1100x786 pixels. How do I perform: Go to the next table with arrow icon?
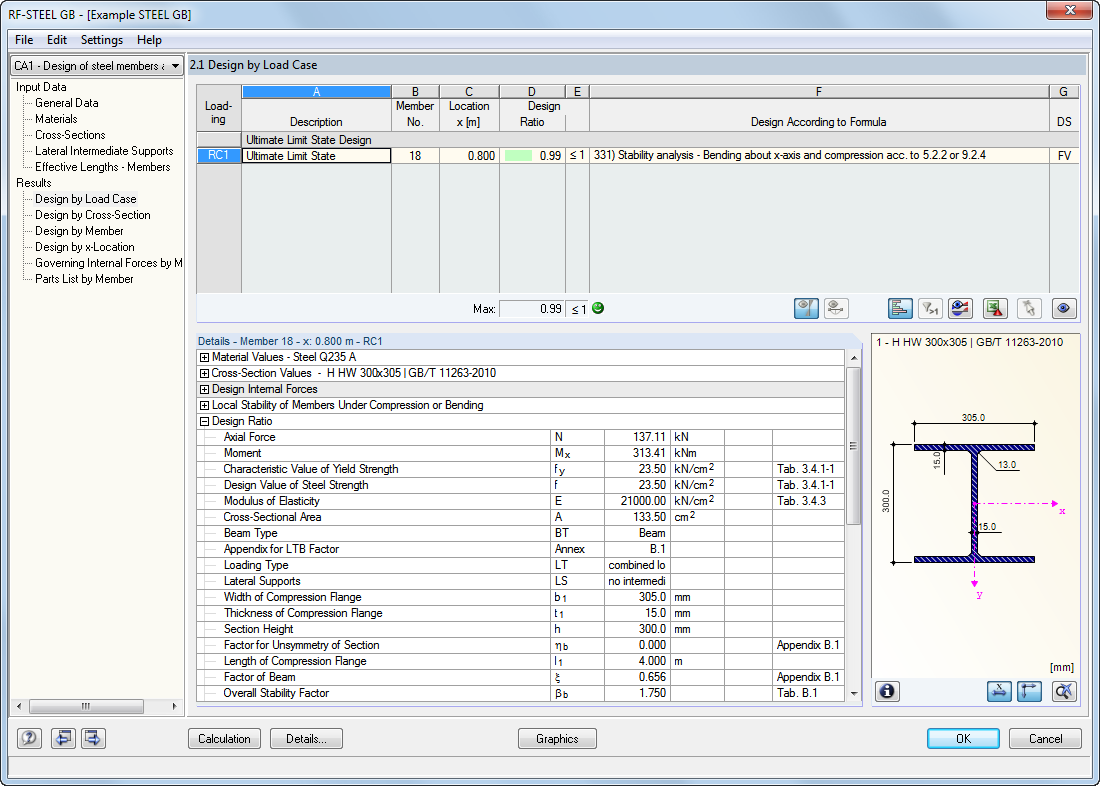[93, 738]
